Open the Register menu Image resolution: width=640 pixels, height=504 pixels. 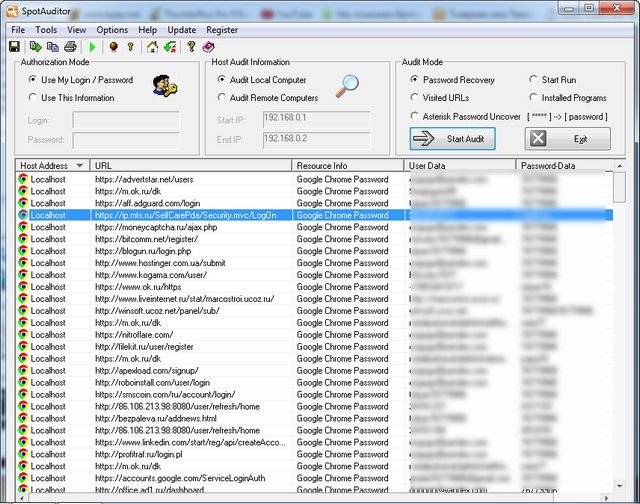[x=222, y=30]
